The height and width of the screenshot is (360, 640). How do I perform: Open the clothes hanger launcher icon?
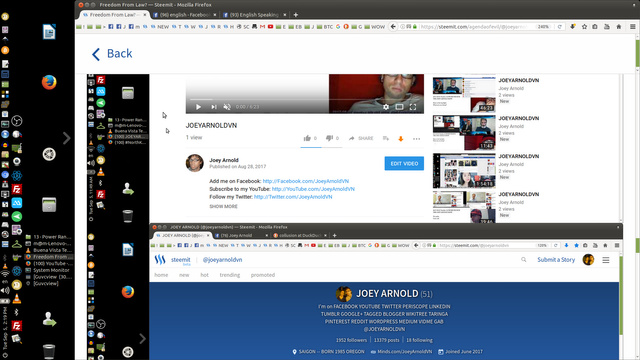click(17, 244)
